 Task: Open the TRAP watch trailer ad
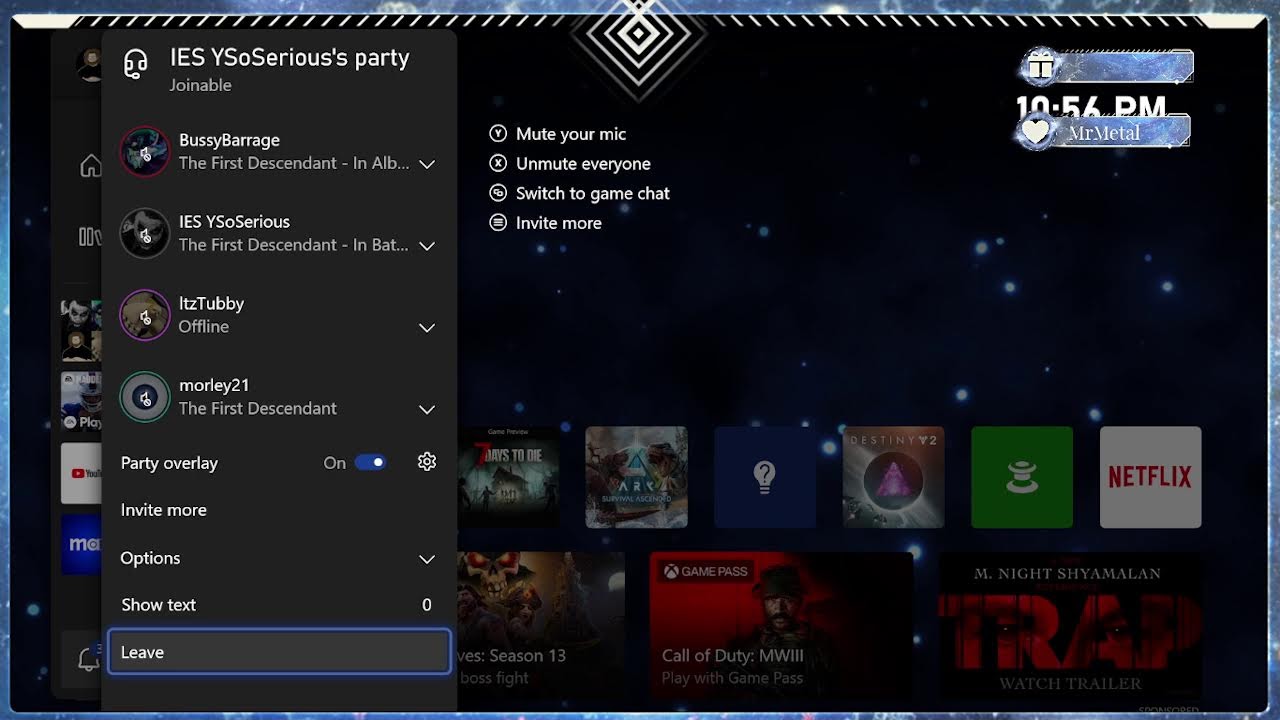point(1070,625)
